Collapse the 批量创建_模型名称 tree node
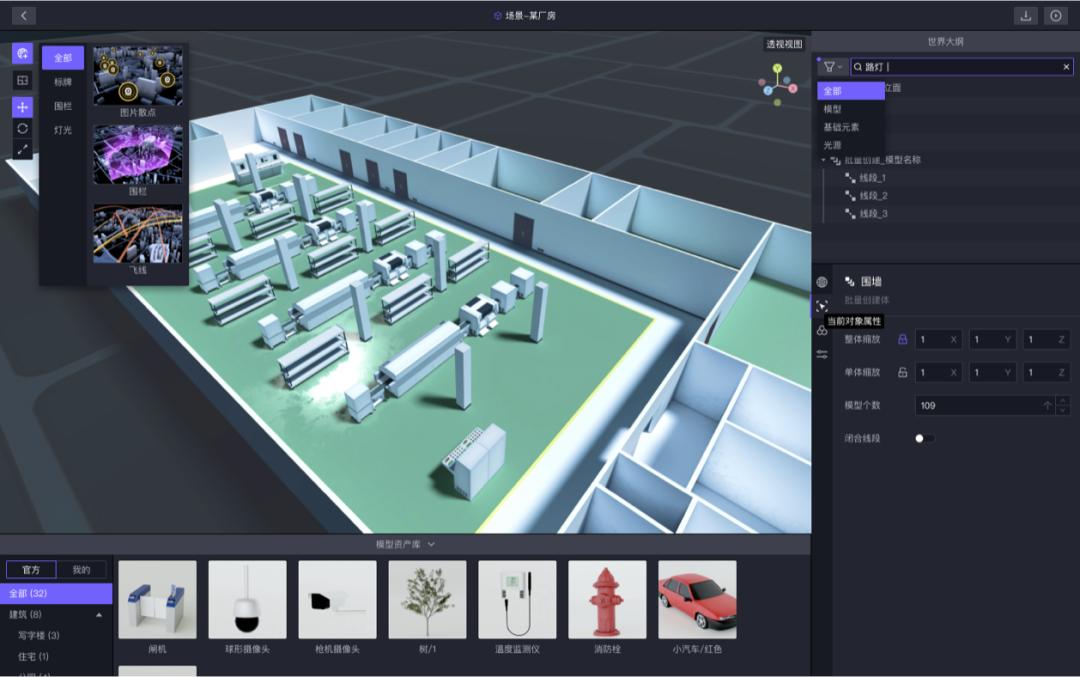The image size is (1080, 677). click(x=824, y=159)
